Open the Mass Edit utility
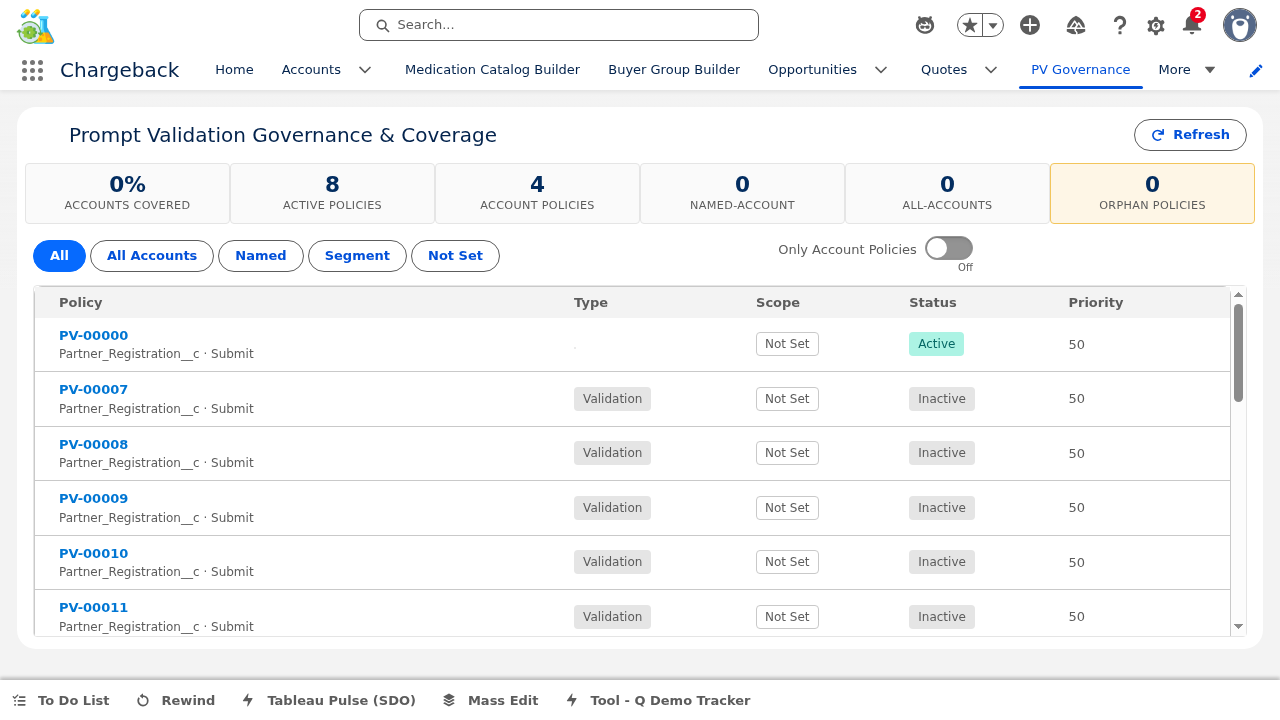 pyautogui.click(x=490, y=701)
